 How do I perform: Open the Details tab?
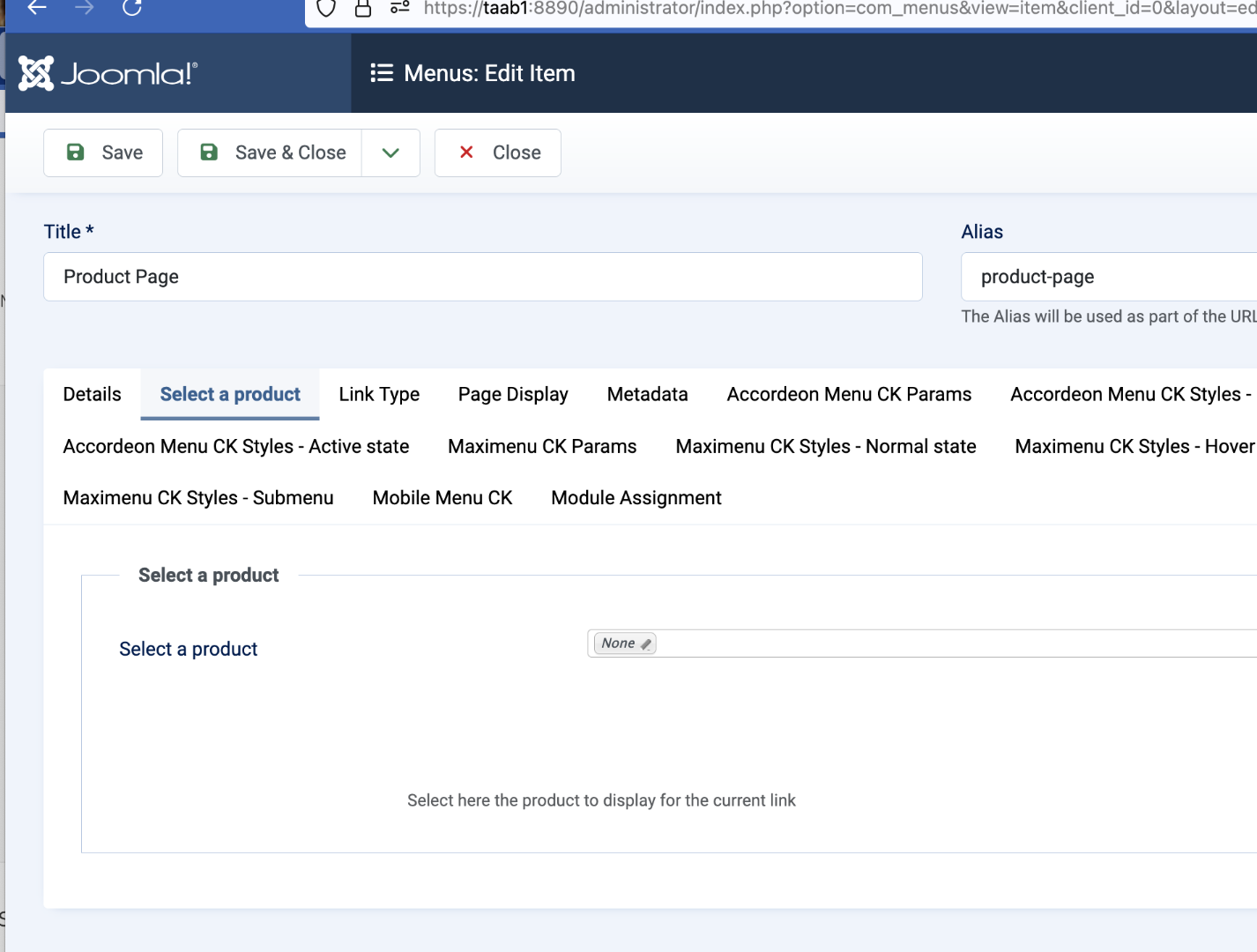(x=93, y=394)
